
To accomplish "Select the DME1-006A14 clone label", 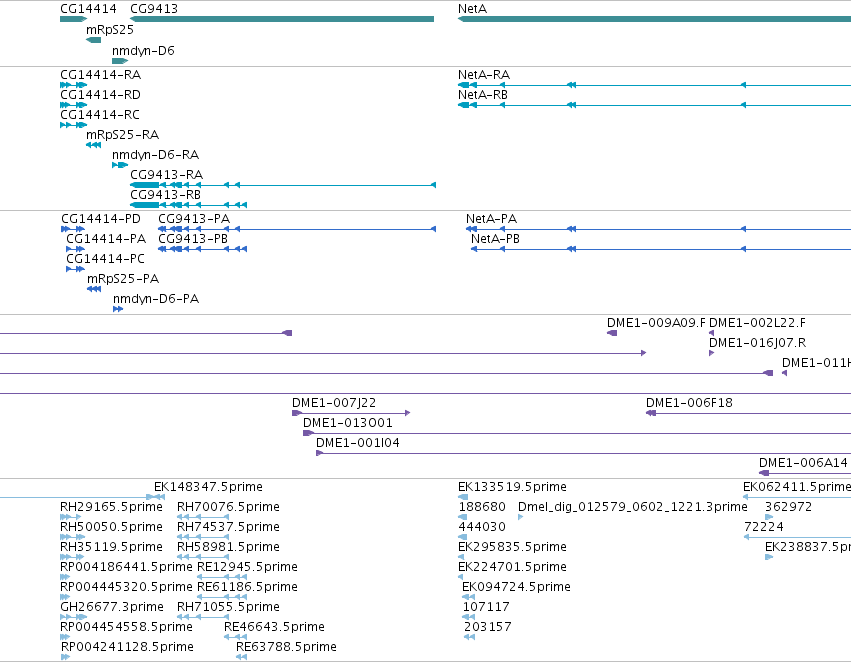I will (x=803, y=463).
